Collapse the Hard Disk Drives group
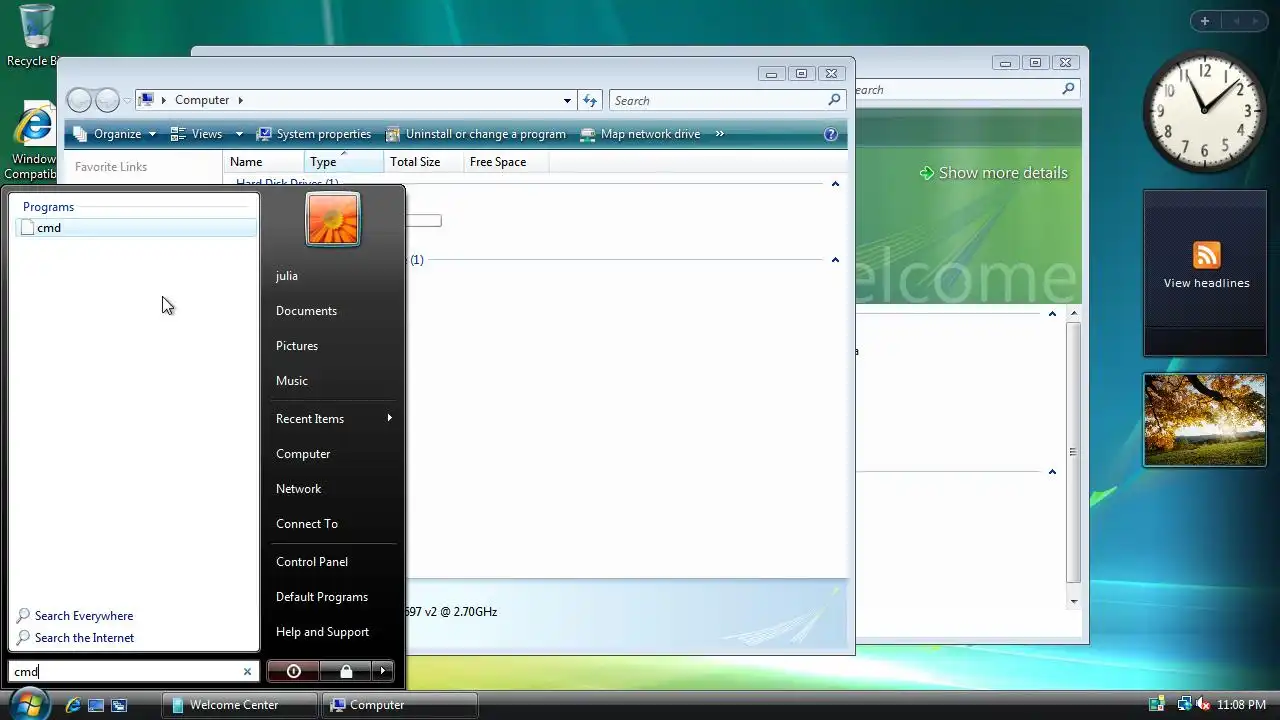 pyautogui.click(x=835, y=184)
